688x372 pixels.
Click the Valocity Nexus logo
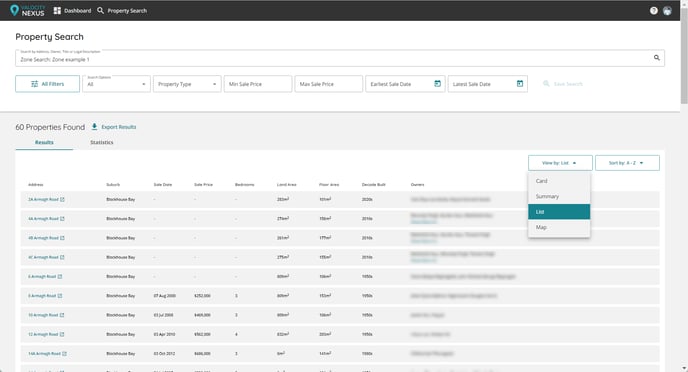click(x=27, y=10)
